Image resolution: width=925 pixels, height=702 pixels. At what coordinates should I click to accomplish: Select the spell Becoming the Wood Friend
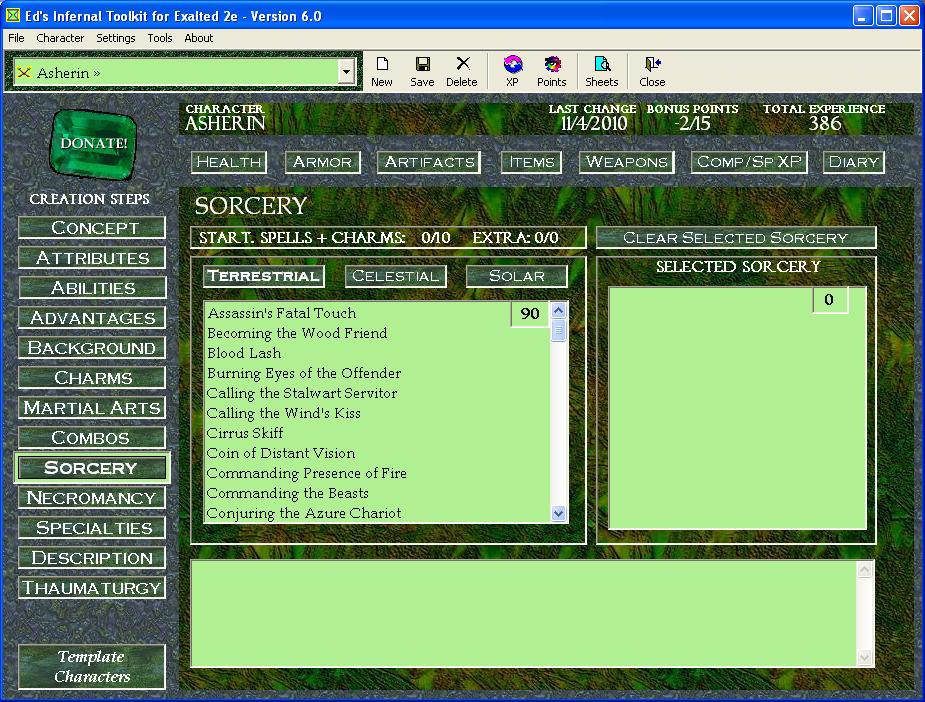pos(297,333)
